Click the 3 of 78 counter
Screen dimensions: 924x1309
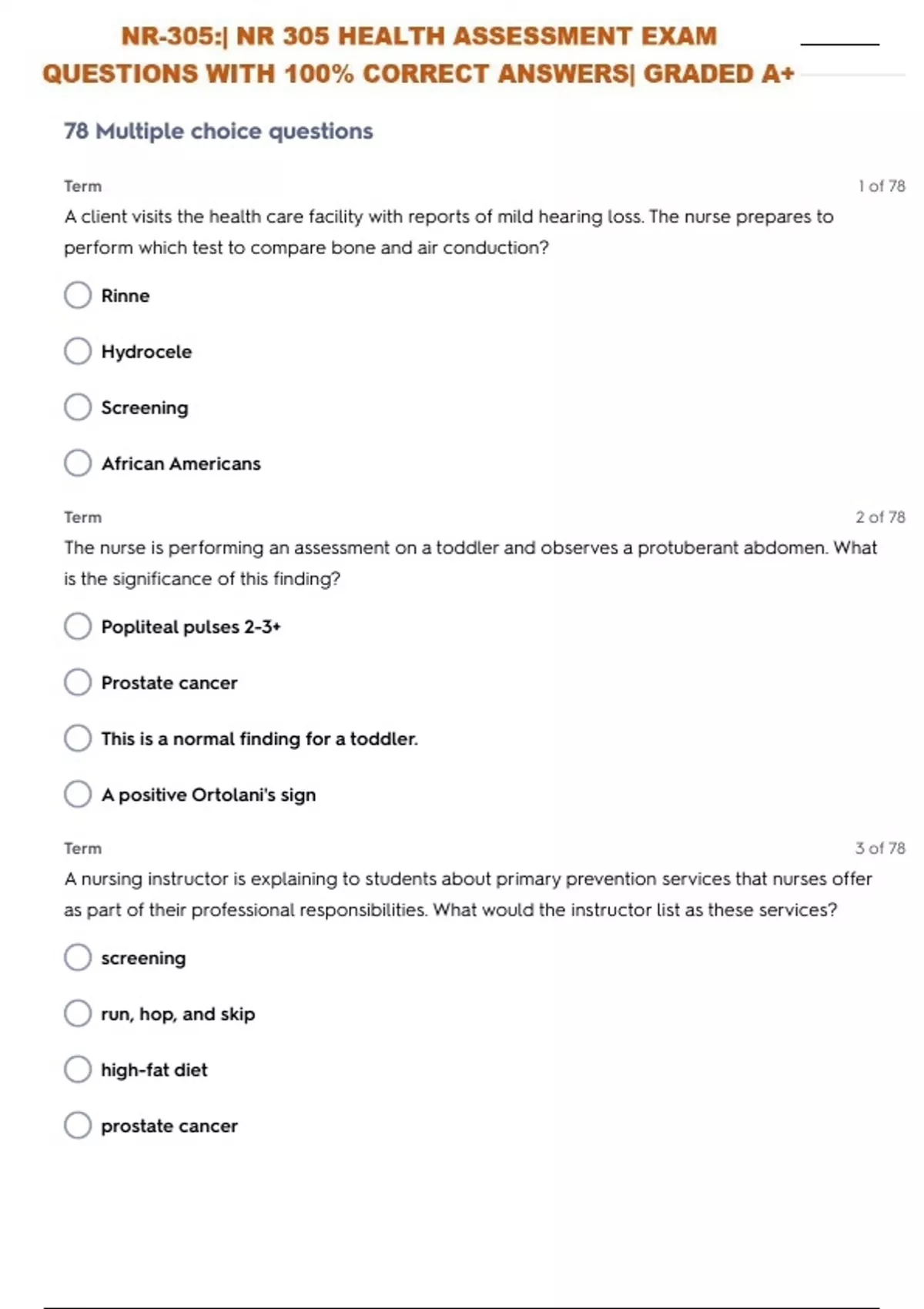click(x=879, y=849)
